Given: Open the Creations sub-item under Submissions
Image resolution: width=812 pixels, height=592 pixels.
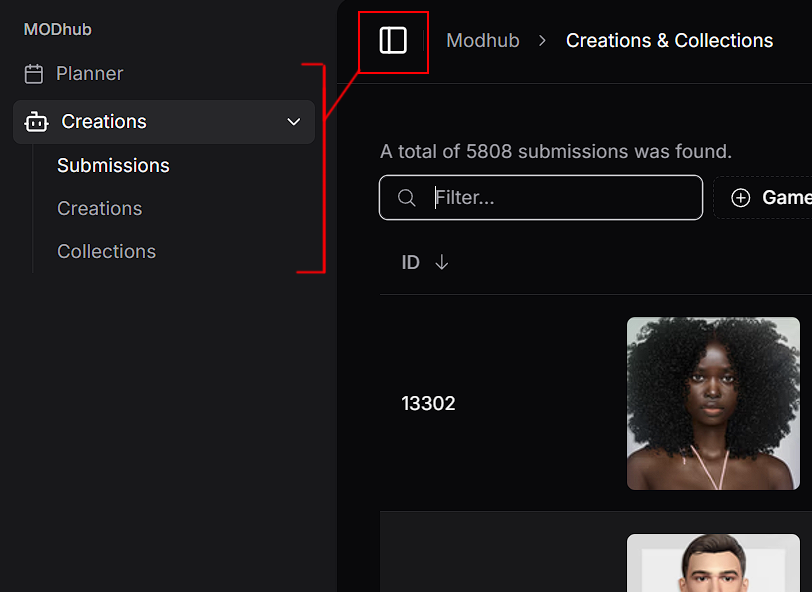Looking at the screenshot, I should pos(99,208).
